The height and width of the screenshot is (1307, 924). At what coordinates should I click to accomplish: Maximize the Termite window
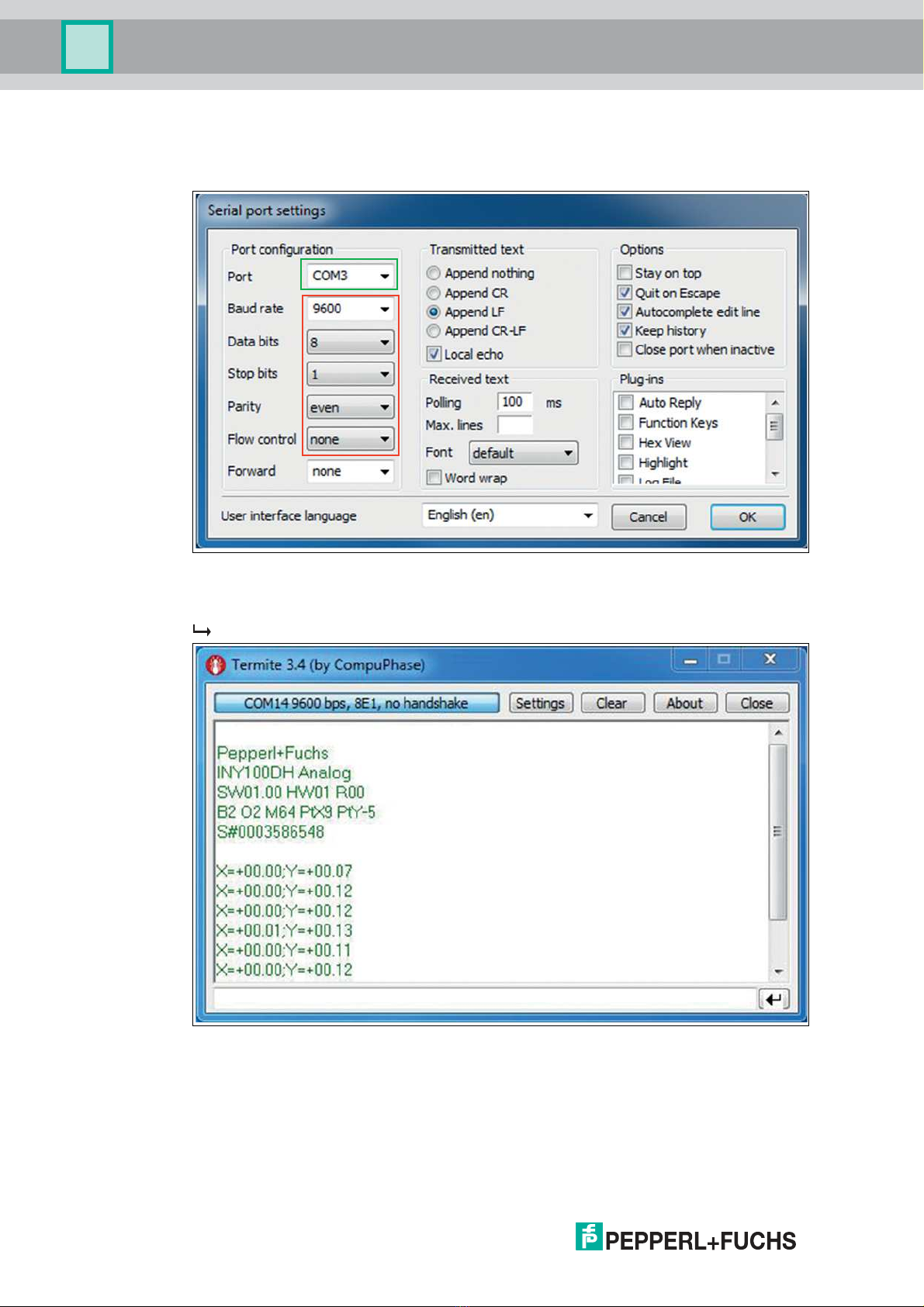pos(725,659)
